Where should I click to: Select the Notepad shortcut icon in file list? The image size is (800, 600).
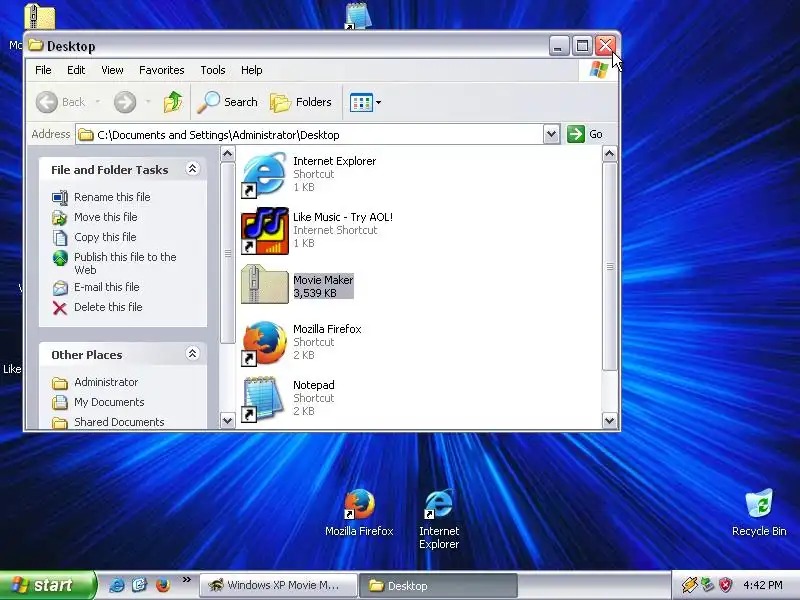(x=263, y=399)
